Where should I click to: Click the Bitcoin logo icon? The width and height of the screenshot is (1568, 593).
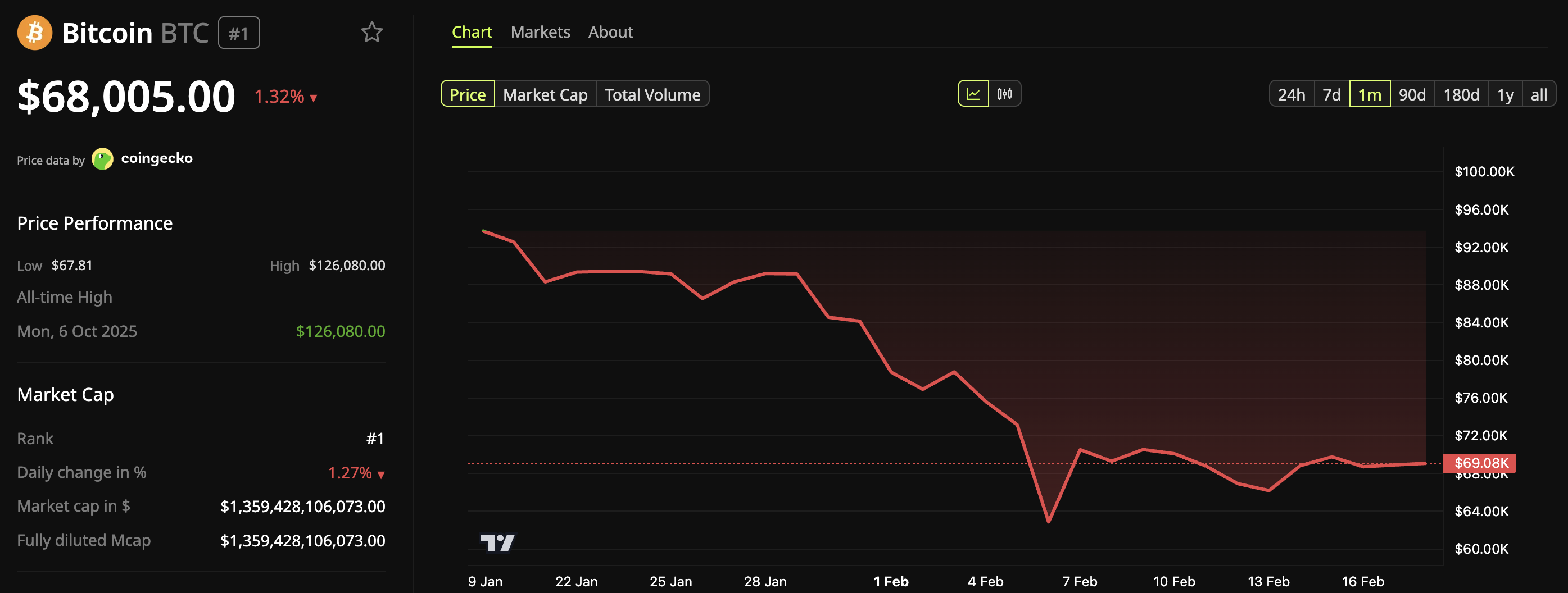[35, 33]
